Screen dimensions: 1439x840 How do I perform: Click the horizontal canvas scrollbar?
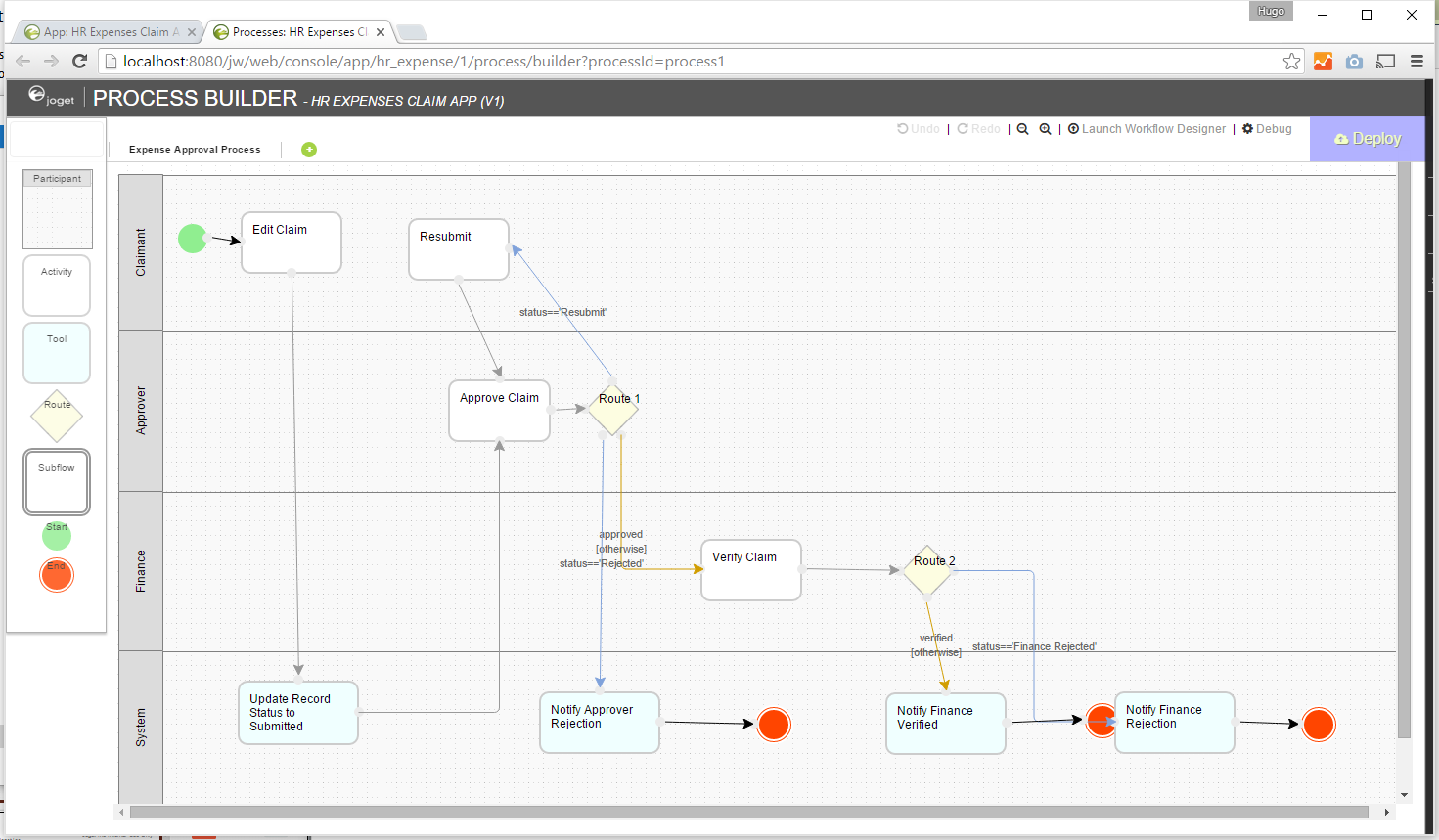tap(748, 812)
